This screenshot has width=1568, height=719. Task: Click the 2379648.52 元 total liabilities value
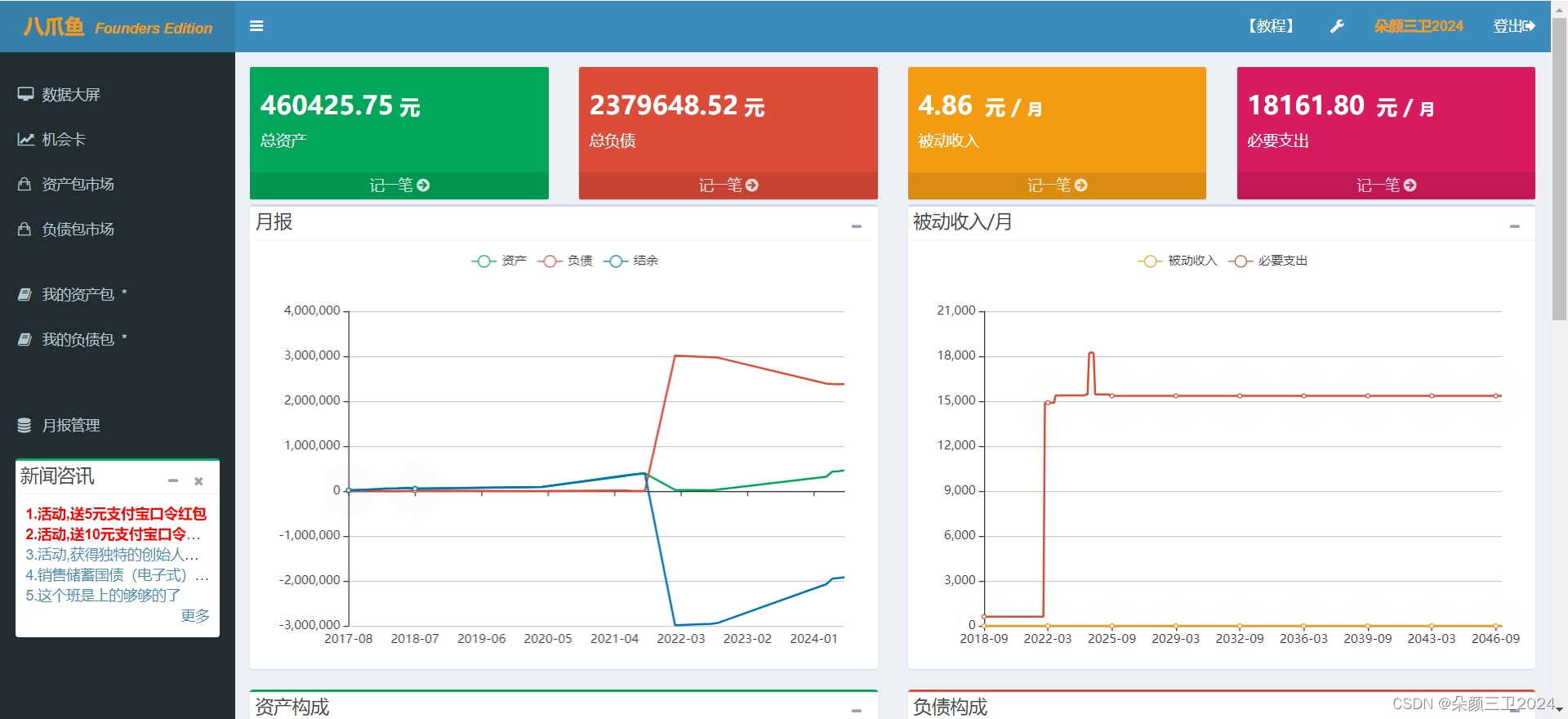677,105
